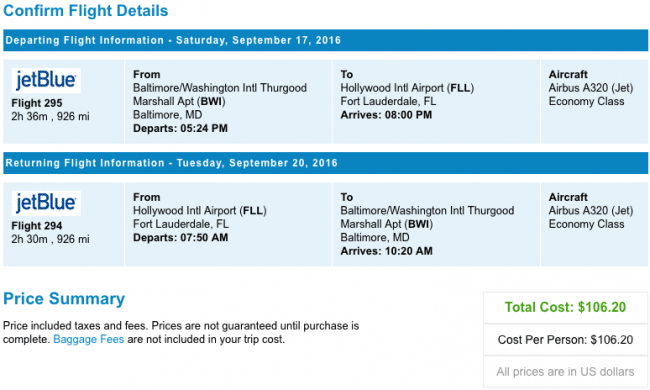Image resolution: width=650 pixels, height=390 pixels.
Task: Click FLL code in returning From cell
Action: 252,211
